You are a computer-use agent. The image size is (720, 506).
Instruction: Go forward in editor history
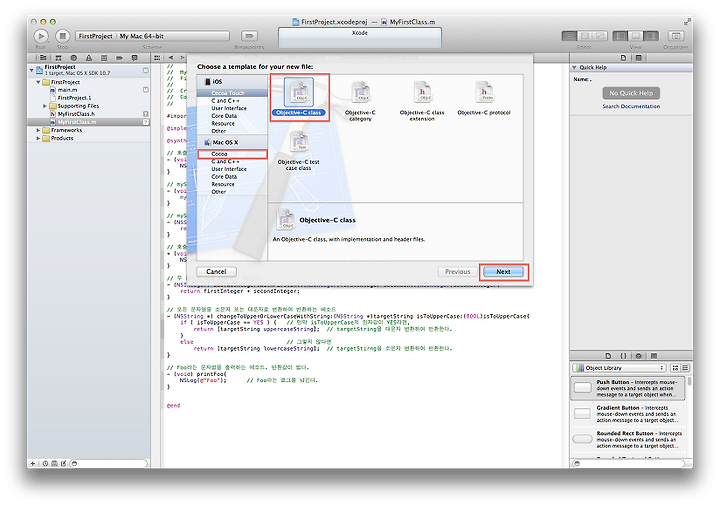182,58
